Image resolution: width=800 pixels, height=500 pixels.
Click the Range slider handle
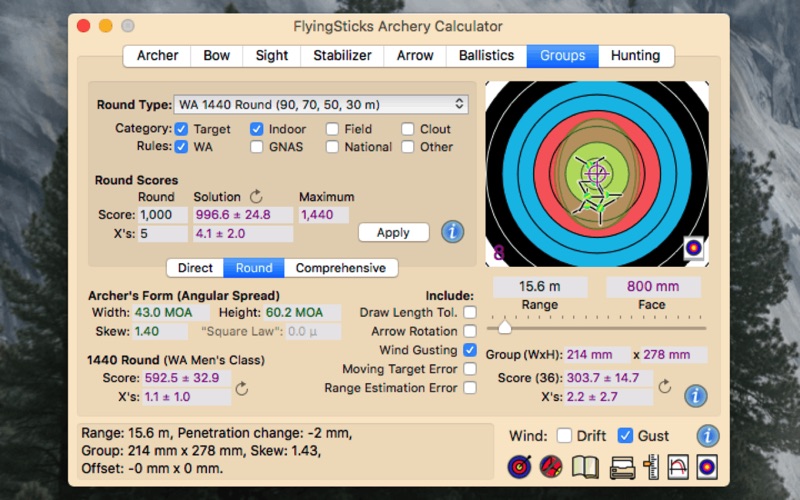(x=505, y=327)
